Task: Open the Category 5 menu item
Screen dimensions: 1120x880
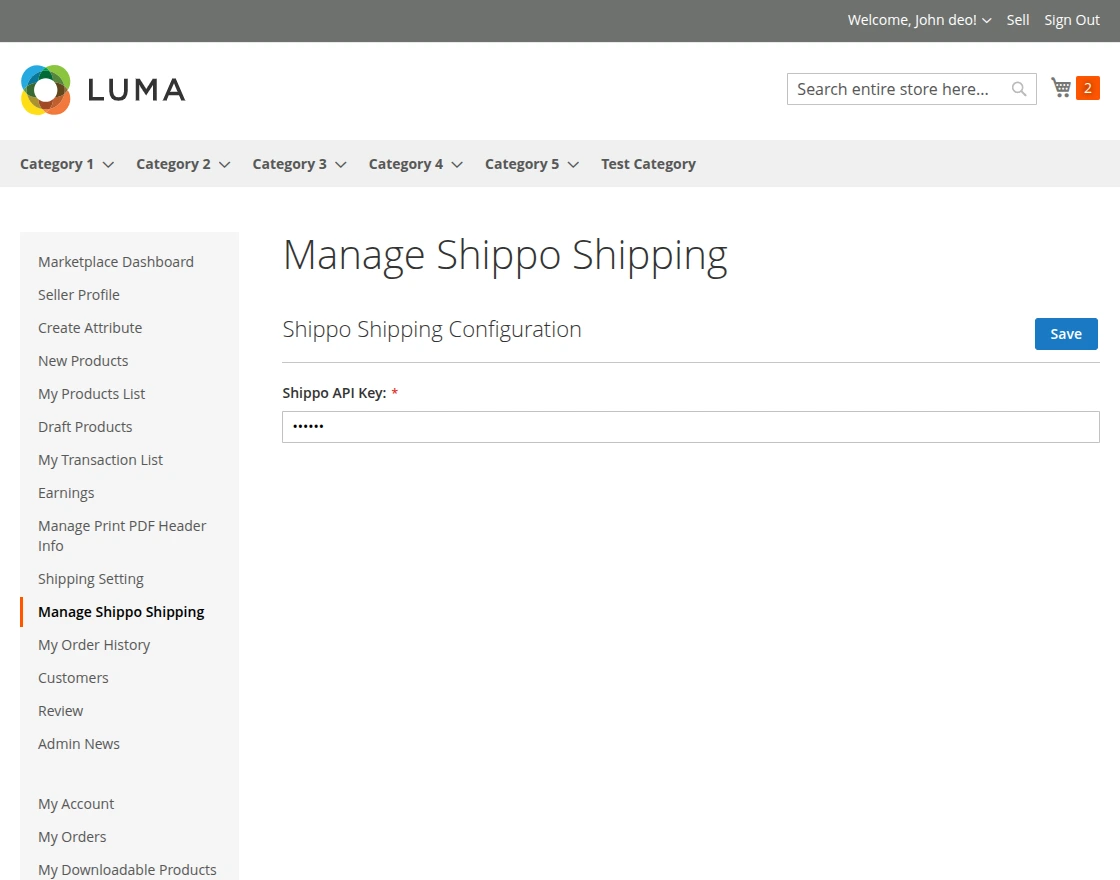Action: pos(522,164)
